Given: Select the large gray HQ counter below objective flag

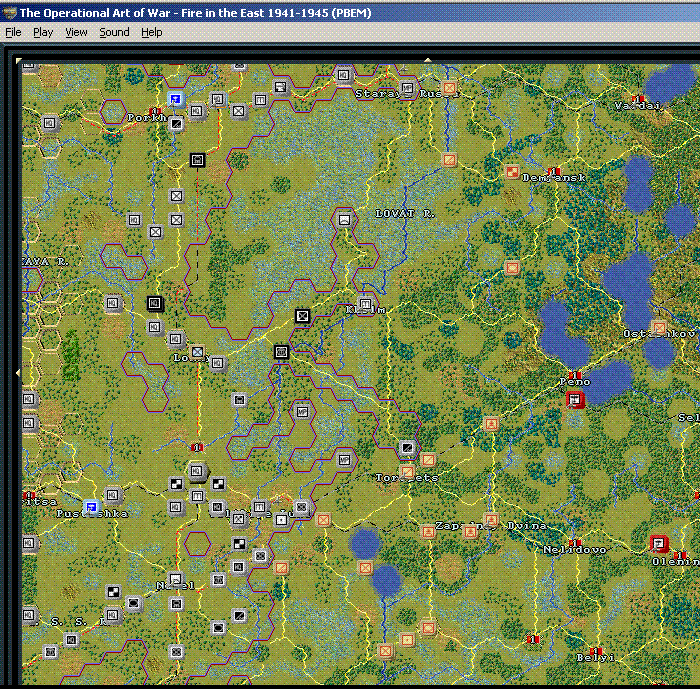Looking at the screenshot, I should coord(197,471).
